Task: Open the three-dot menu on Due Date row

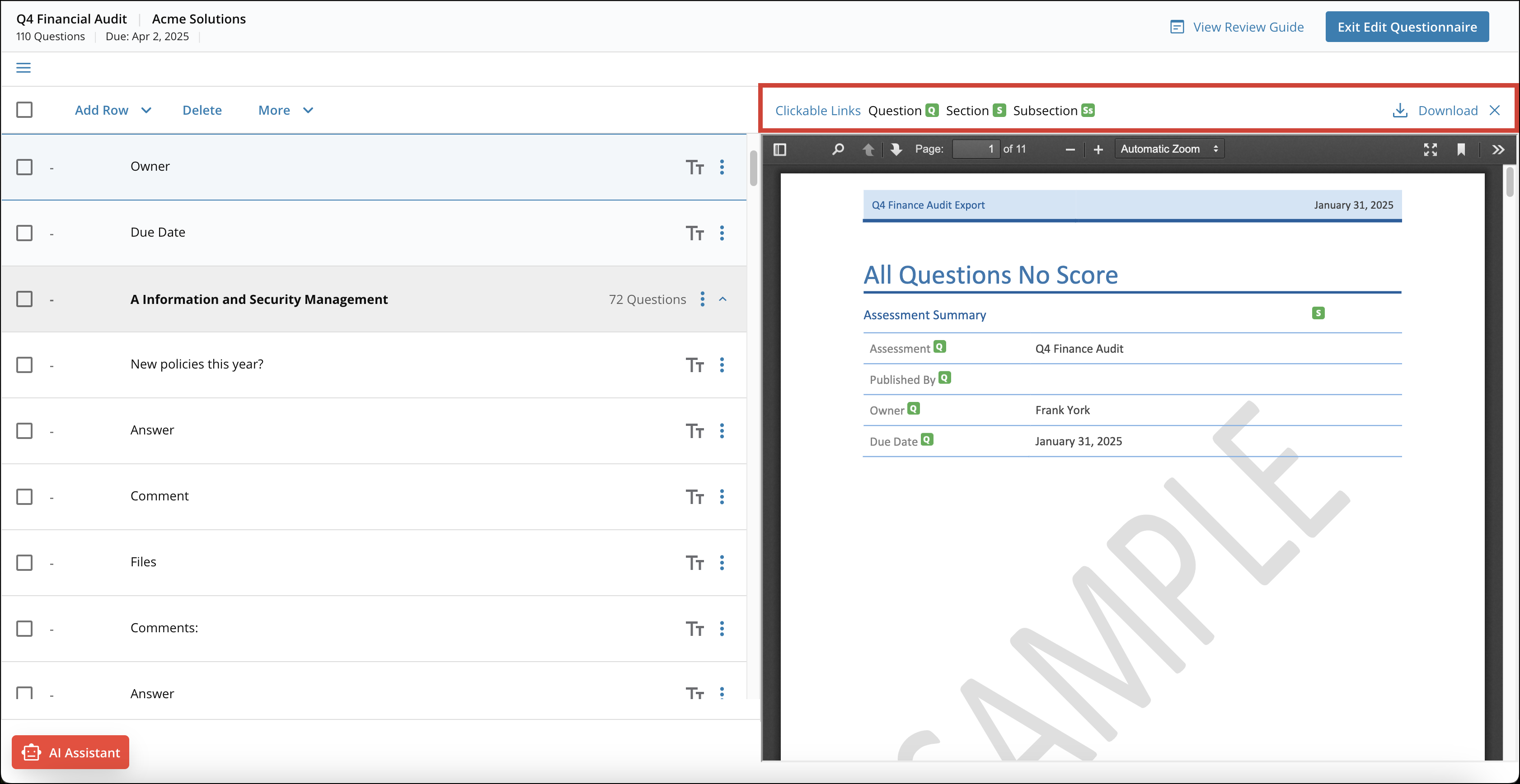Action: coord(722,233)
